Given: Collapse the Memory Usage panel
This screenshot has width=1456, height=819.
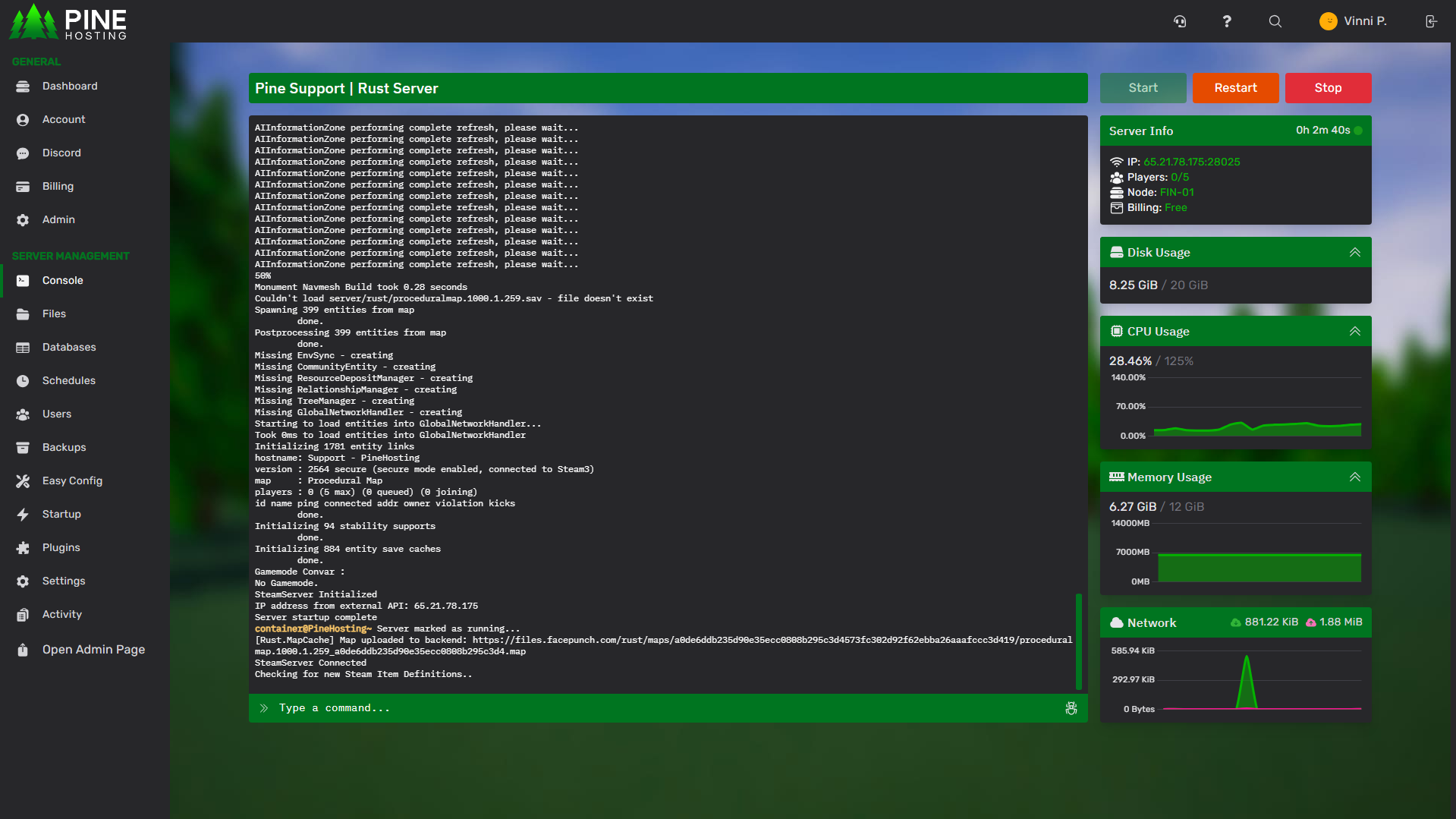Looking at the screenshot, I should [1355, 477].
